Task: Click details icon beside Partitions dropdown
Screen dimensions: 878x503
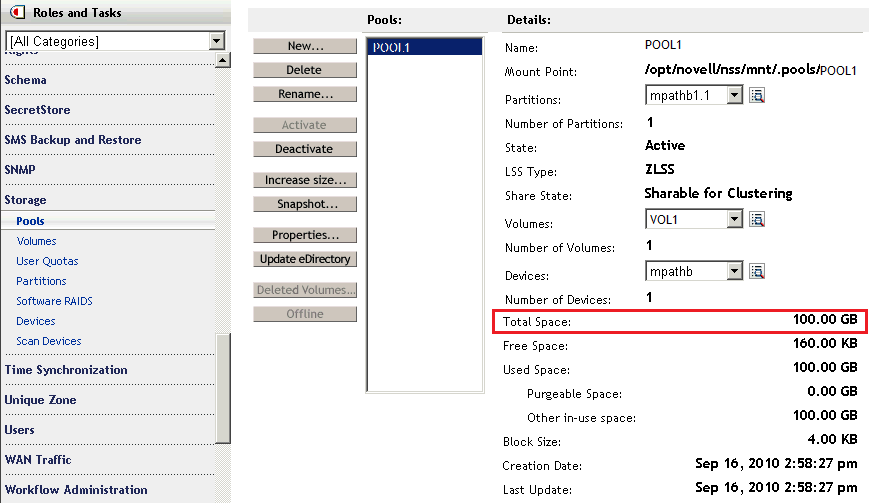Action: tap(758, 95)
